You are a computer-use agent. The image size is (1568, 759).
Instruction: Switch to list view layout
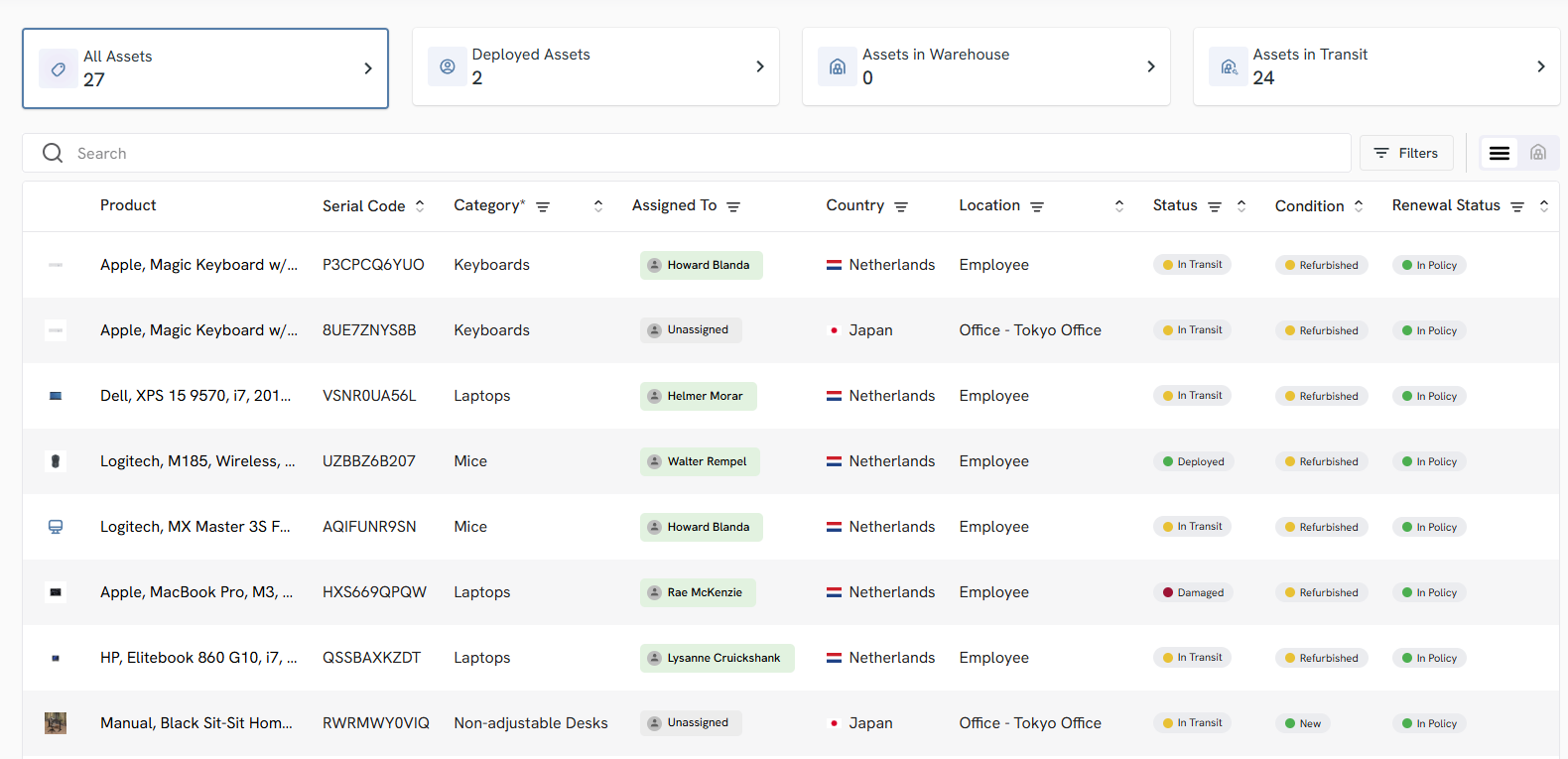click(1499, 153)
